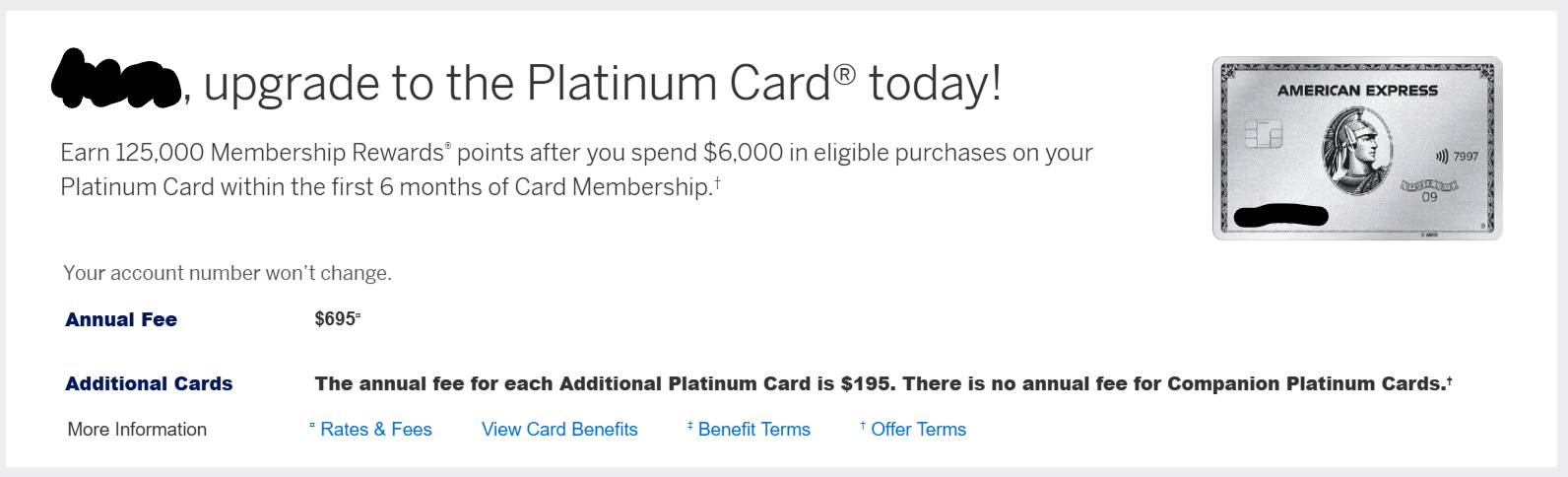Open the Benefit Terms link

click(x=753, y=430)
